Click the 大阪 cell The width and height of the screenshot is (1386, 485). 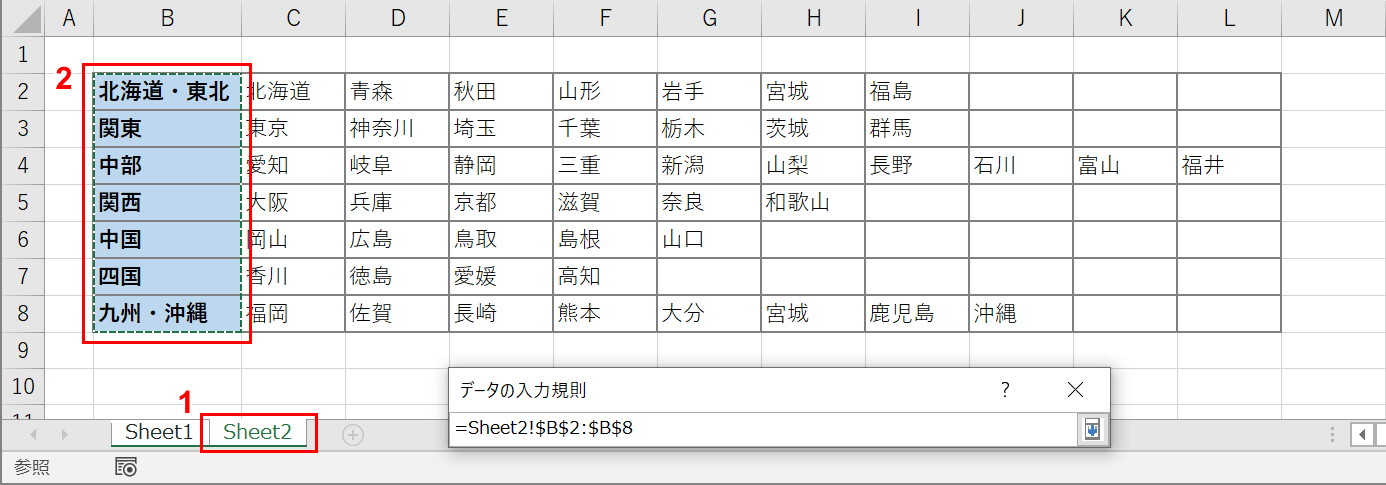(293, 203)
